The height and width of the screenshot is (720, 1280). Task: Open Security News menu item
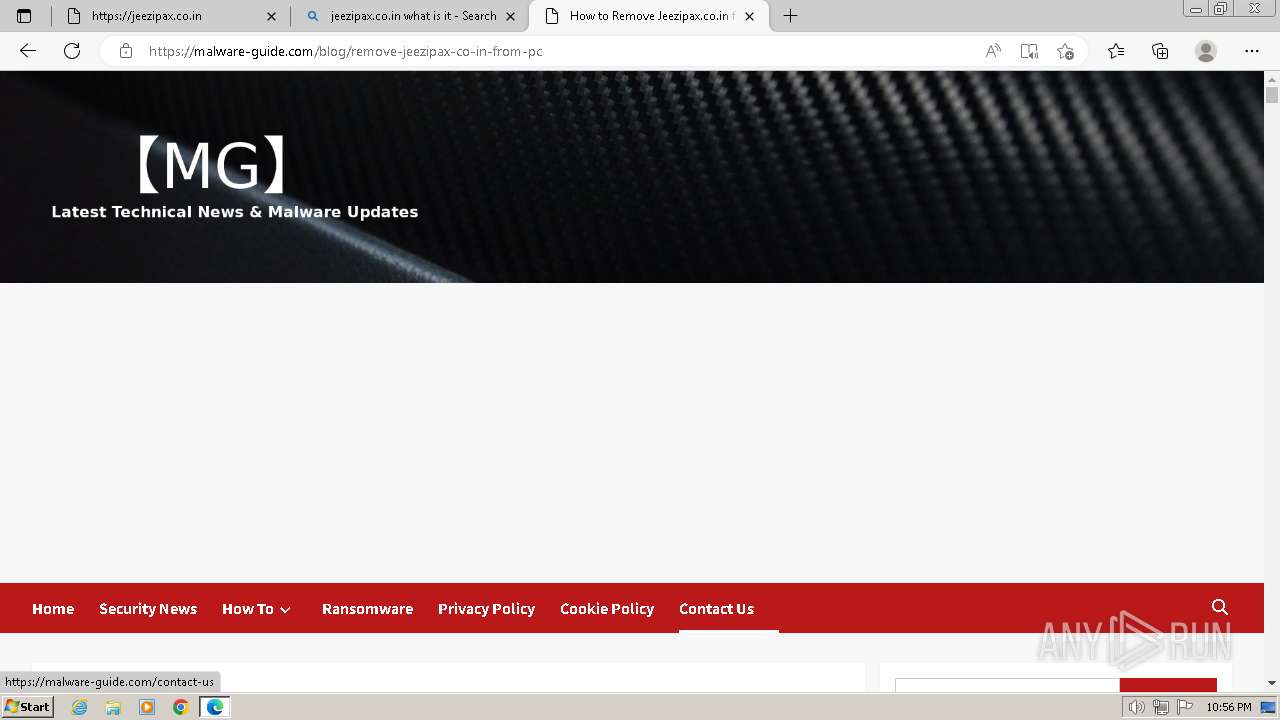tap(148, 608)
